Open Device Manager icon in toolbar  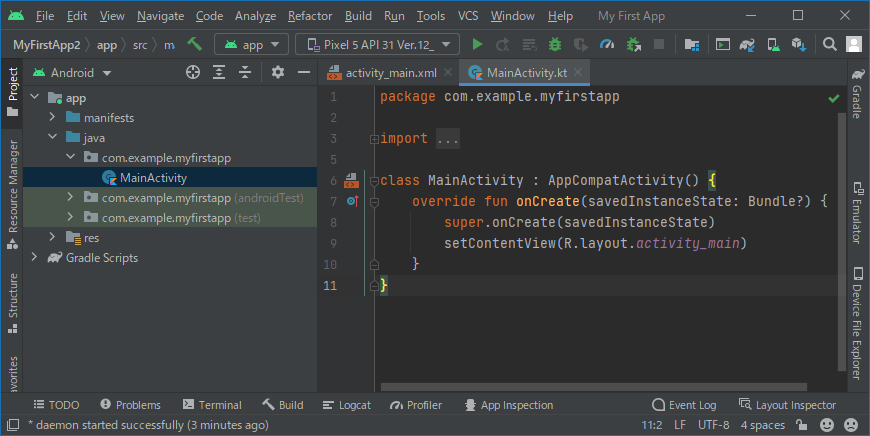(773, 44)
